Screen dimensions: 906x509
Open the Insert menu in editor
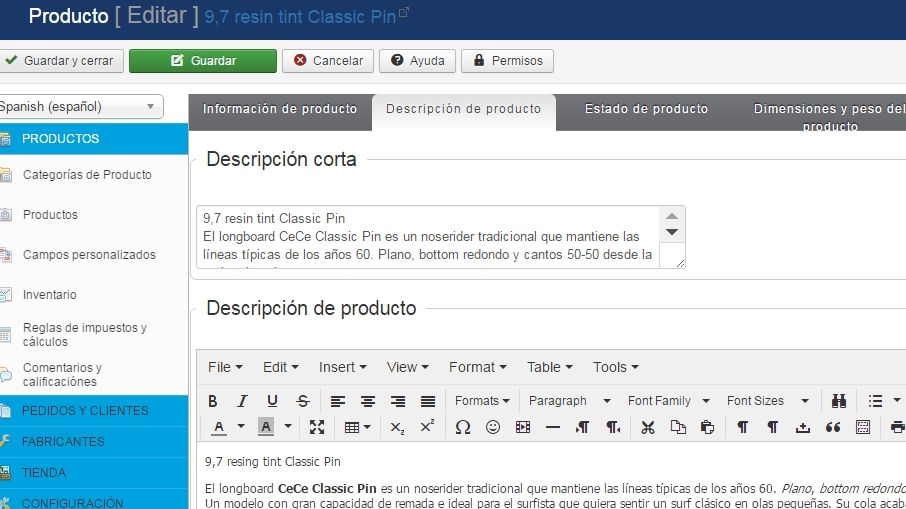tap(342, 367)
